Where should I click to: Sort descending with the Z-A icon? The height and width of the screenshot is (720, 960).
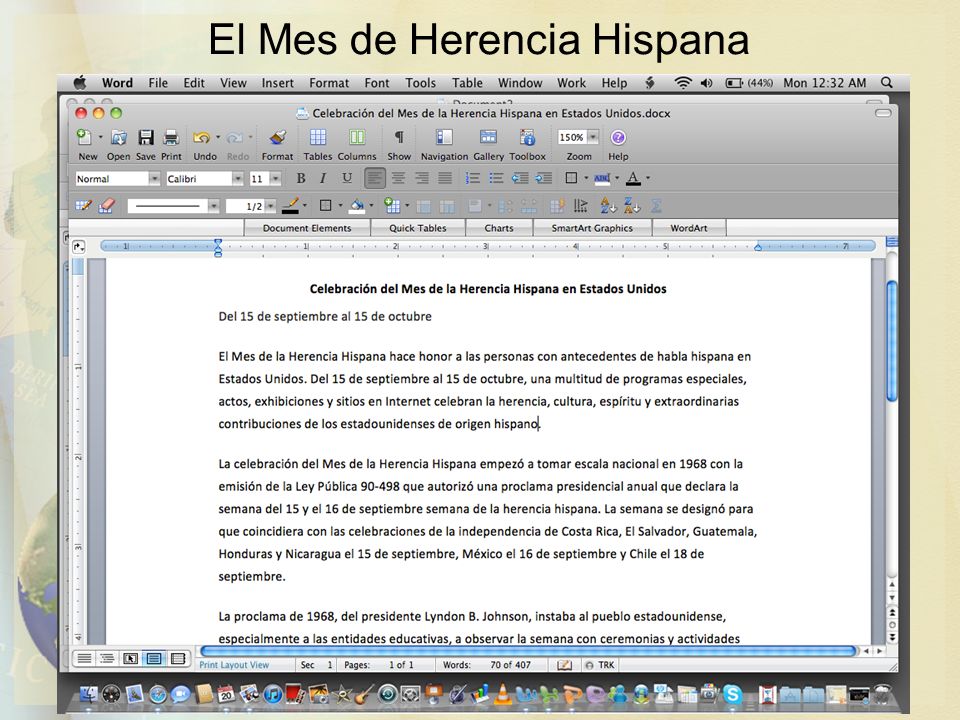[632, 206]
